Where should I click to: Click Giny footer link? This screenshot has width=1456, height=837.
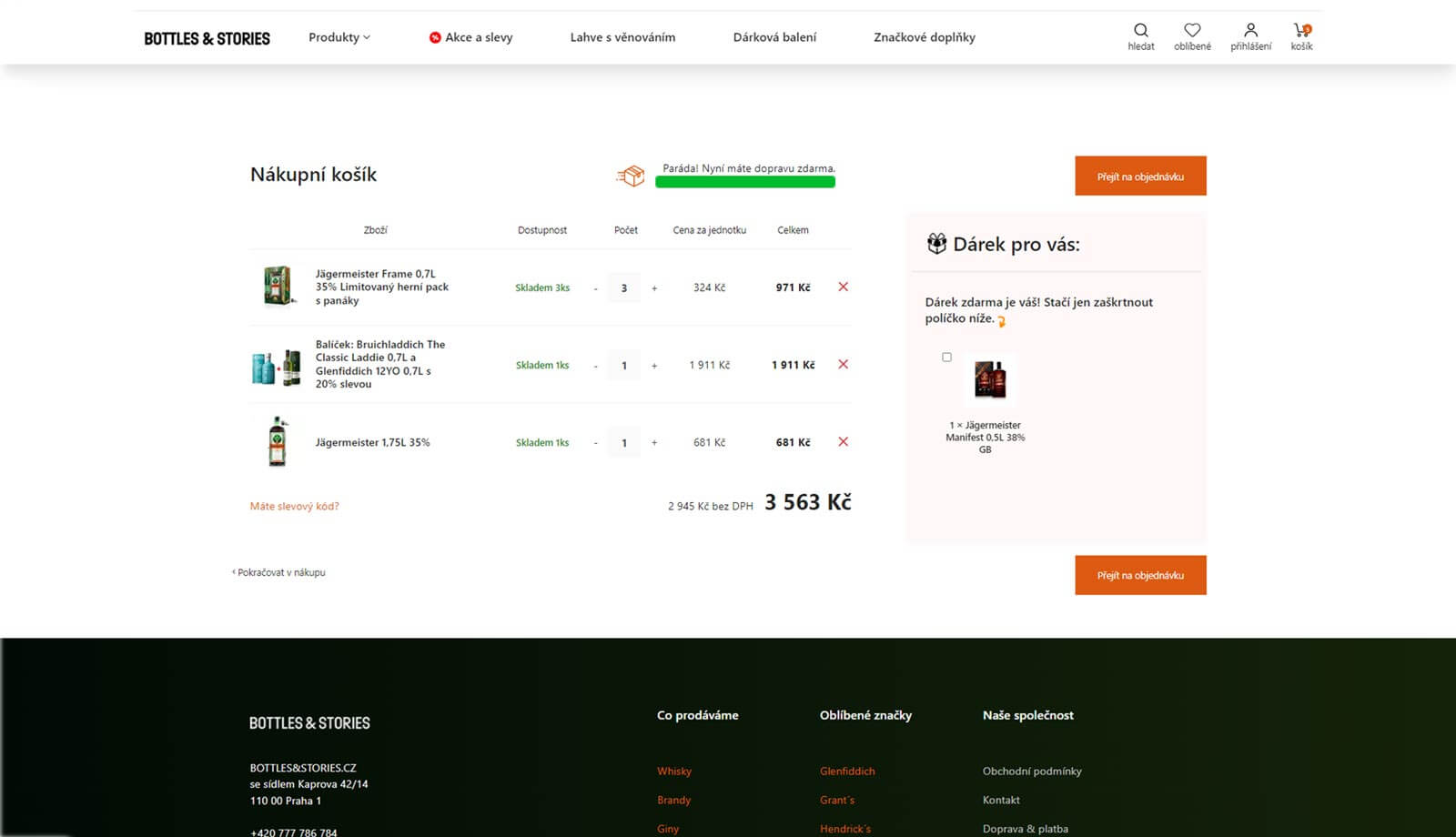click(x=668, y=829)
